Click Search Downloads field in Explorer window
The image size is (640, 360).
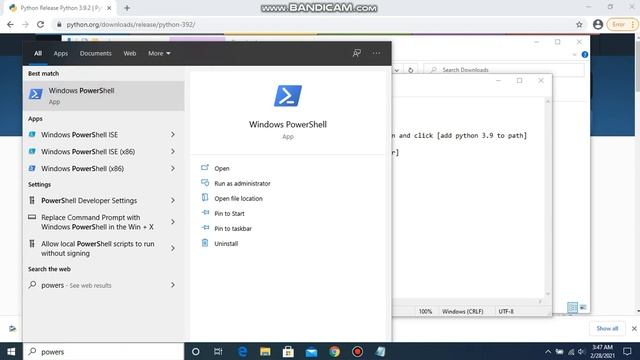(x=504, y=70)
